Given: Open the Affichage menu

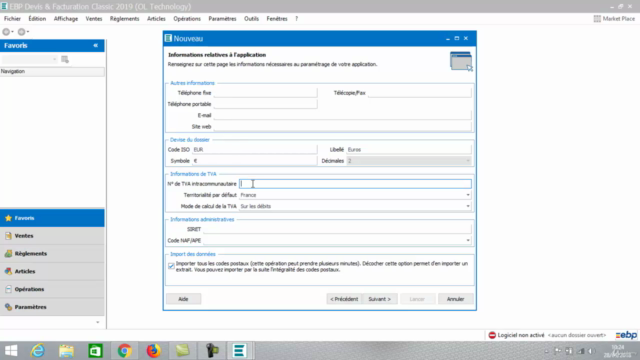Looking at the screenshot, I should pos(66,19).
